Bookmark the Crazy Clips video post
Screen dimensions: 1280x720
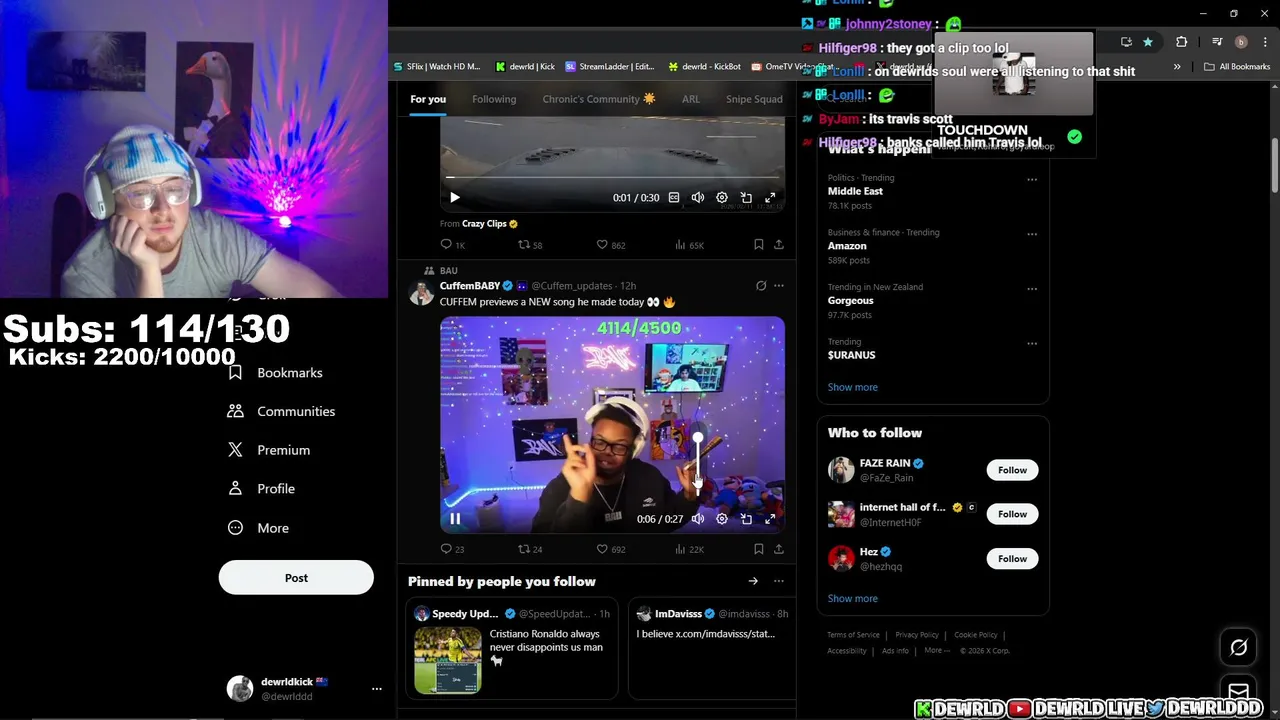758,244
